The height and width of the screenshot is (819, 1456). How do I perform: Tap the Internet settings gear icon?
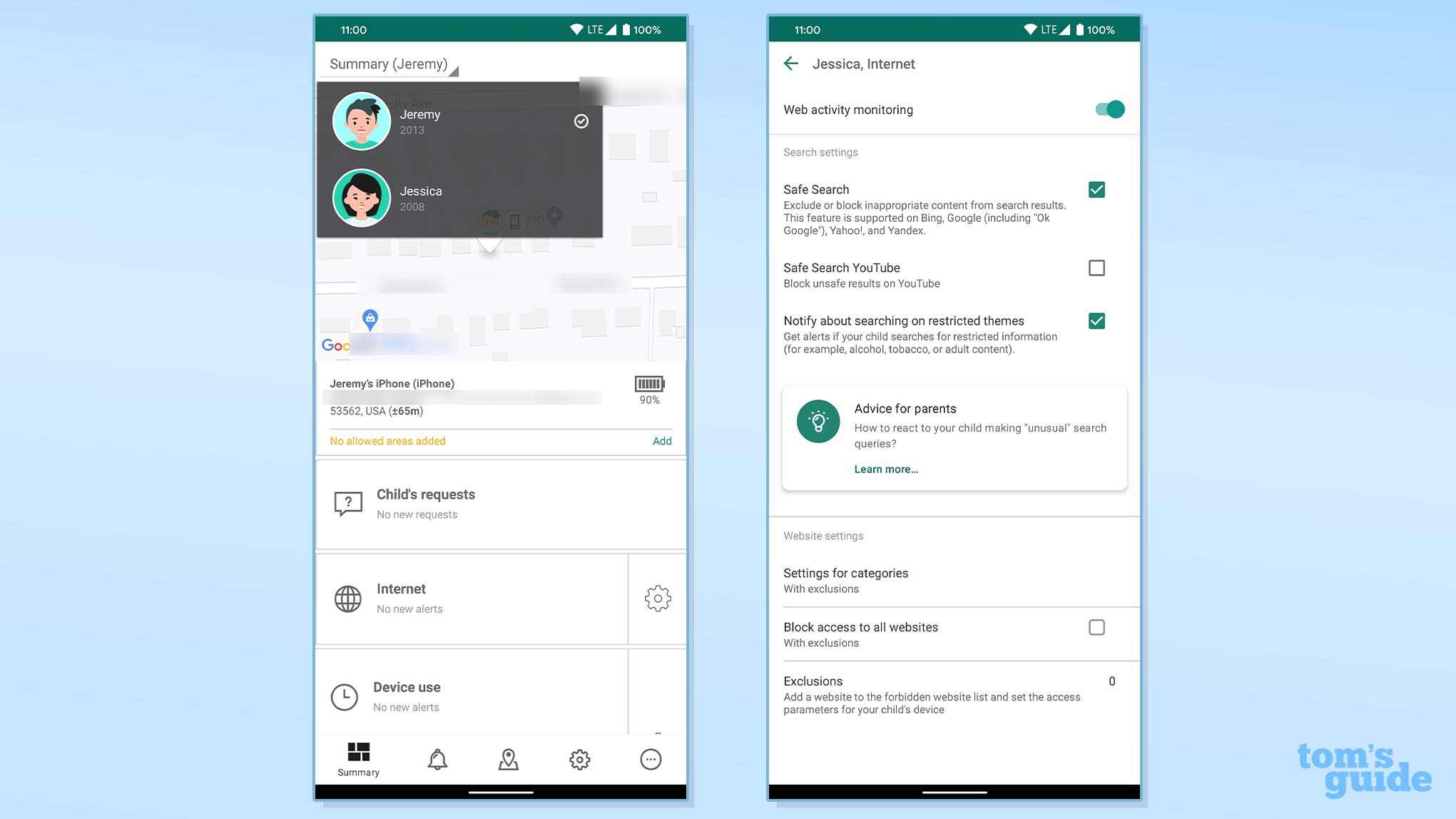pos(657,598)
